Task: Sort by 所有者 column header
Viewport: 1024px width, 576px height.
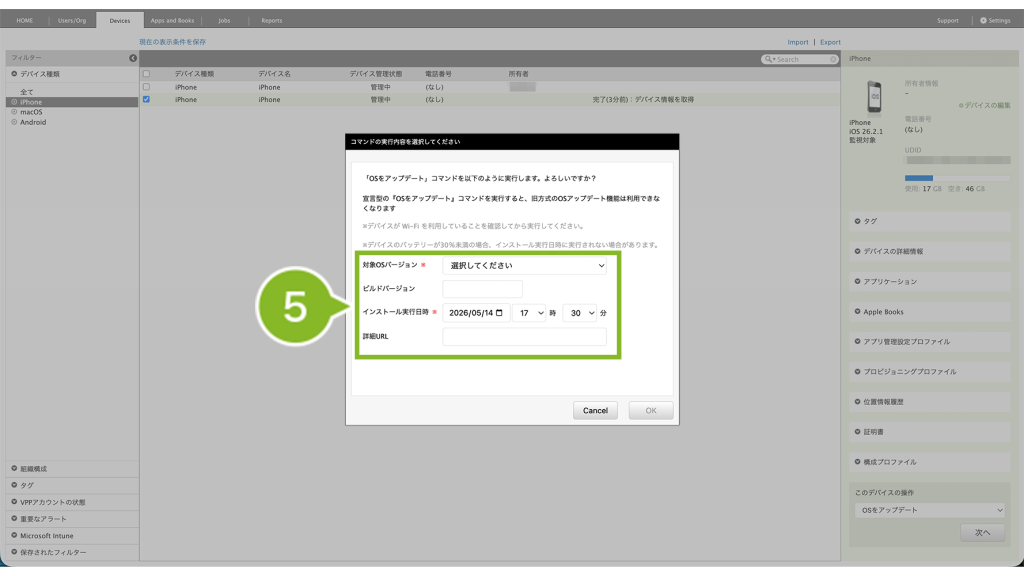Action: click(x=519, y=74)
